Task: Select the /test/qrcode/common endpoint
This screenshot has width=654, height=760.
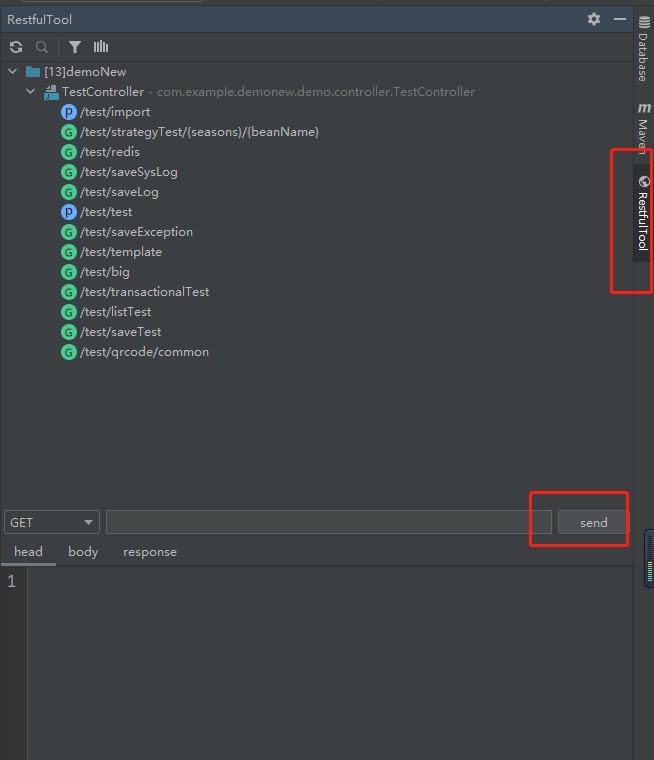Action: pyautogui.click(x=144, y=352)
